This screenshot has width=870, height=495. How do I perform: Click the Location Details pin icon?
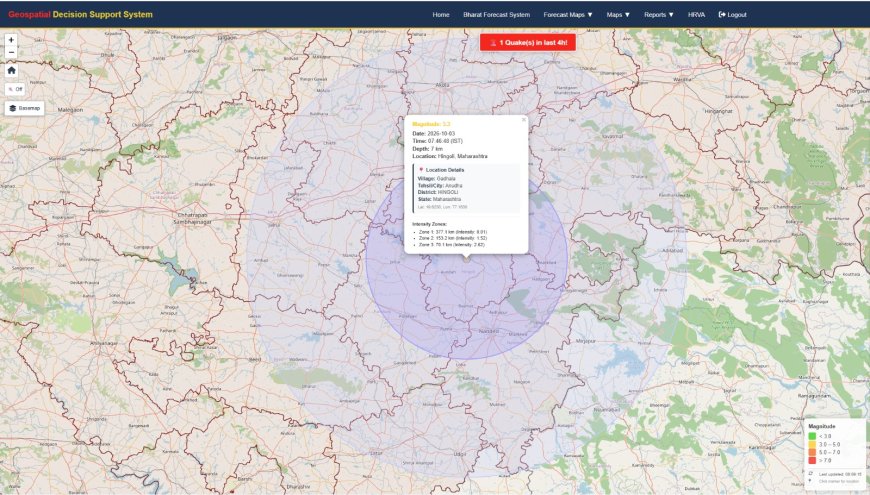pos(421,170)
